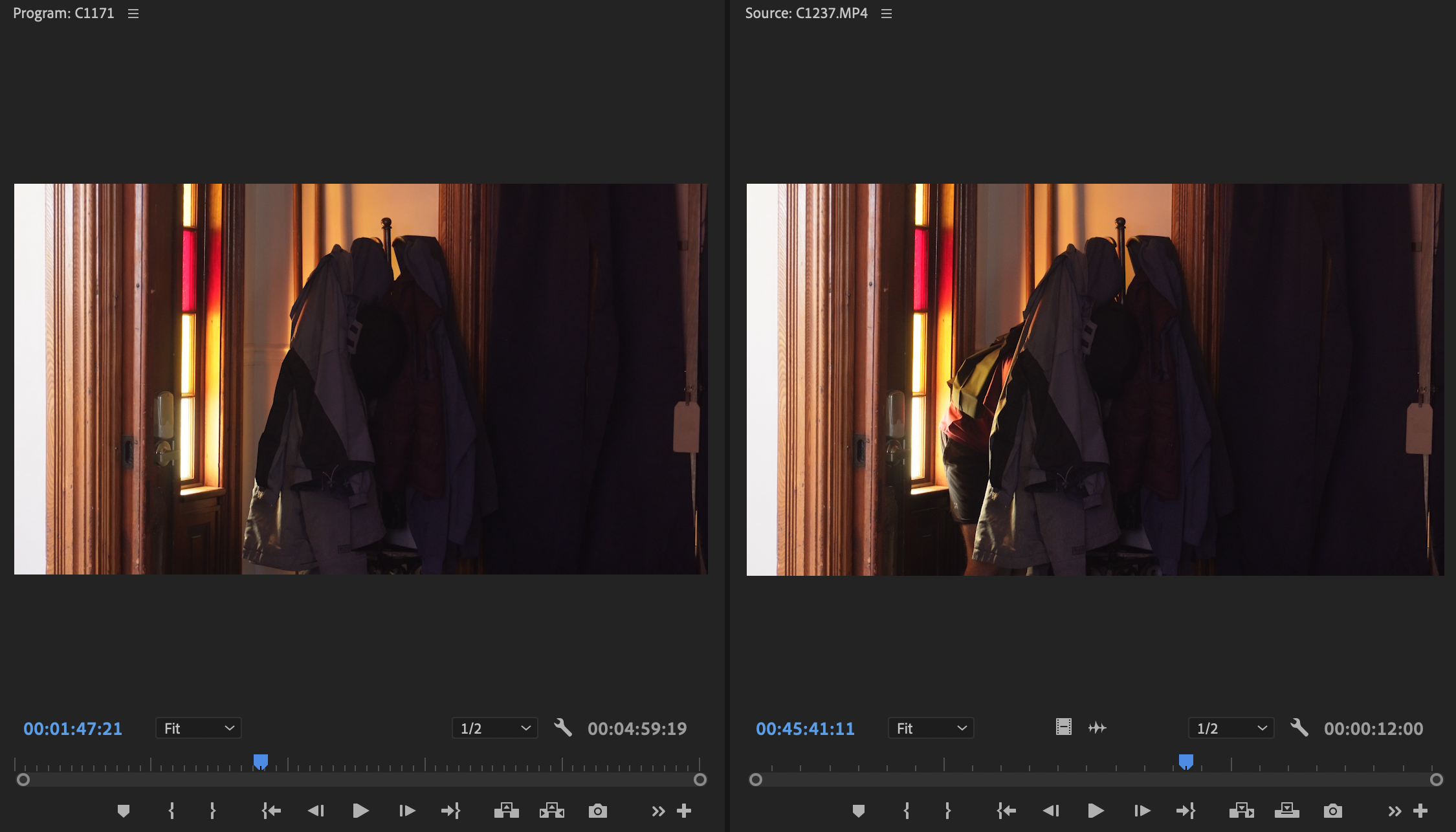The image size is (1456, 832).
Task: Open Source monitor button editor plus
Action: 1420,811
